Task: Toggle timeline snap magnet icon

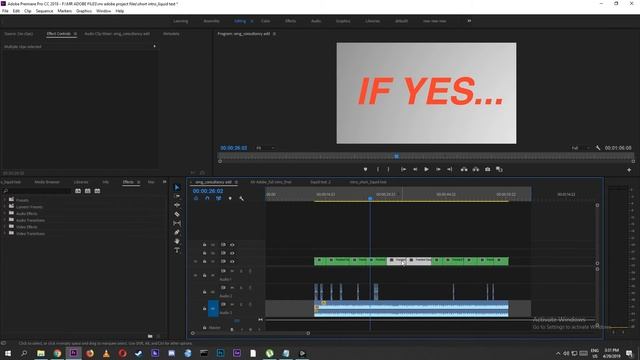Action: pos(207,198)
